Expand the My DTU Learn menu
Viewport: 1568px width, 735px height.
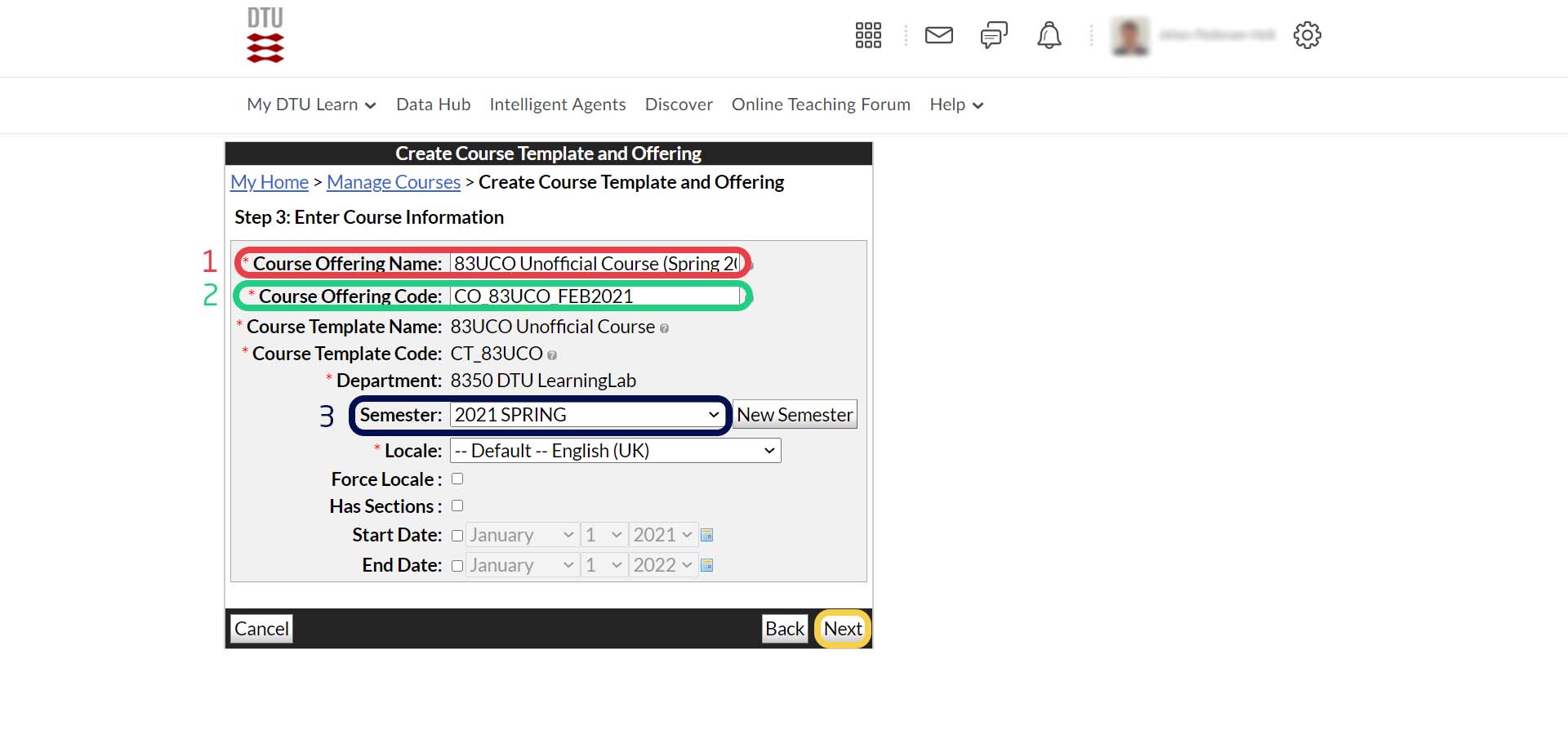311,105
